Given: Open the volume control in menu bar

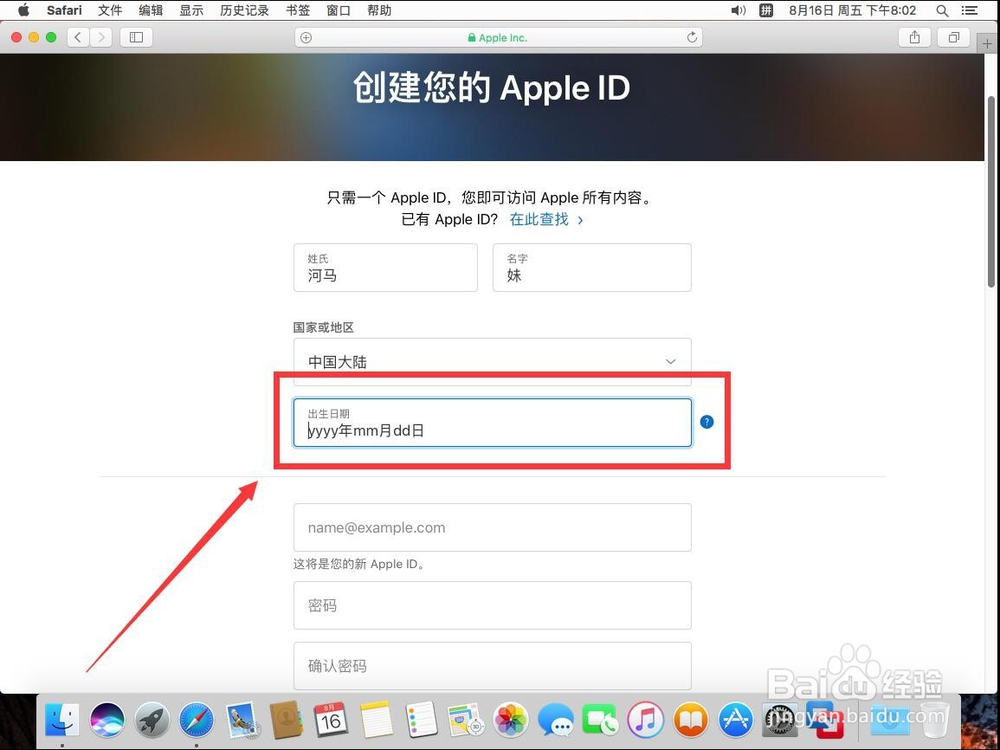Looking at the screenshot, I should pyautogui.click(x=738, y=10).
